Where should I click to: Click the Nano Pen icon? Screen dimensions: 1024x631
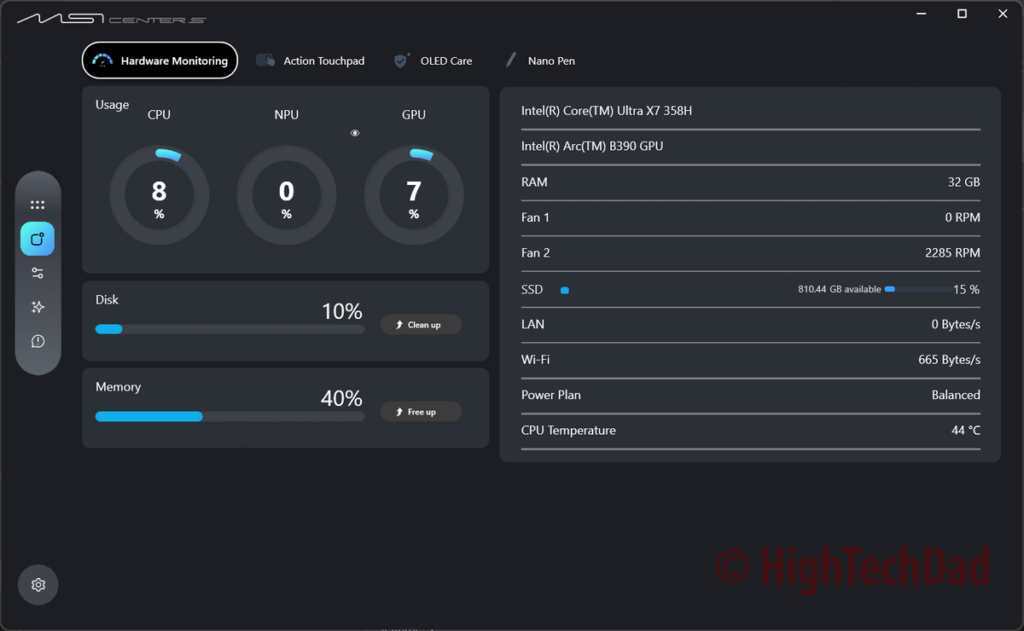(512, 60)
